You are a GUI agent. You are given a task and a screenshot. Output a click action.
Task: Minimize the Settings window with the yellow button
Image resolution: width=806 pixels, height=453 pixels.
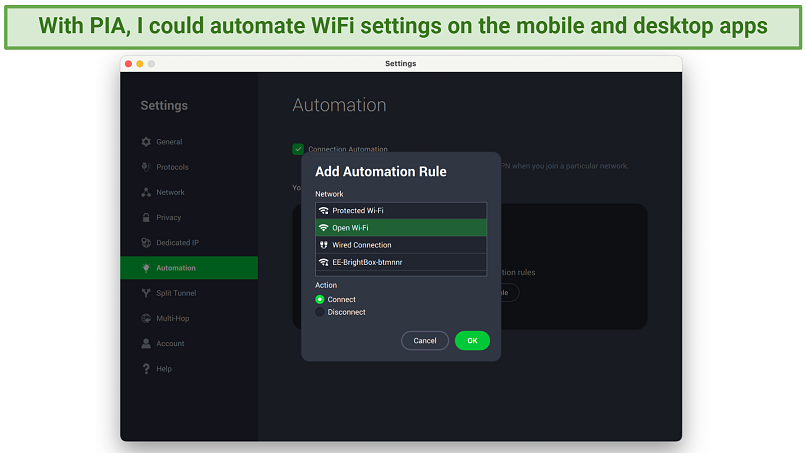coord(140,64)
